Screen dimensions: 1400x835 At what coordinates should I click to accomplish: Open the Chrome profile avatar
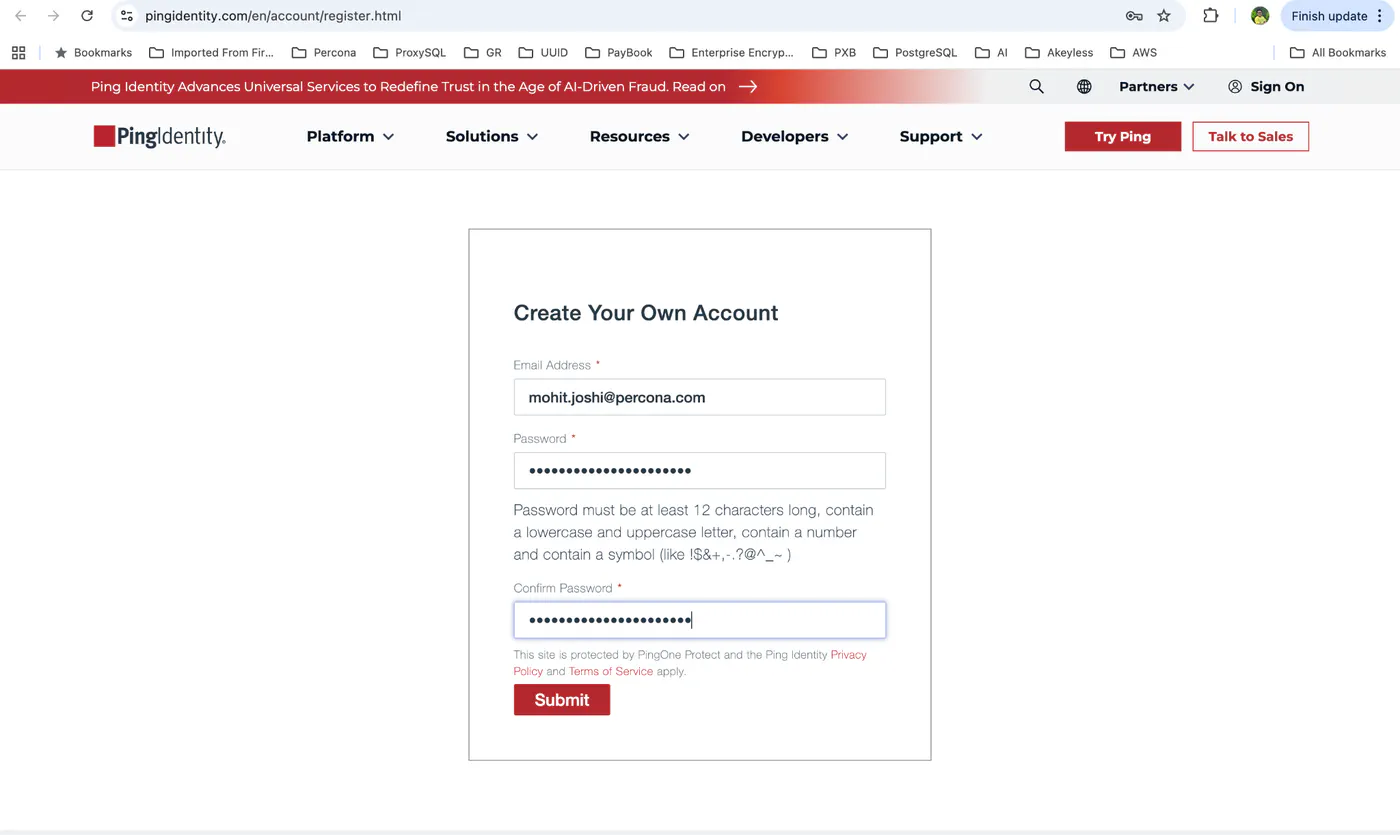pos(1260,16)
